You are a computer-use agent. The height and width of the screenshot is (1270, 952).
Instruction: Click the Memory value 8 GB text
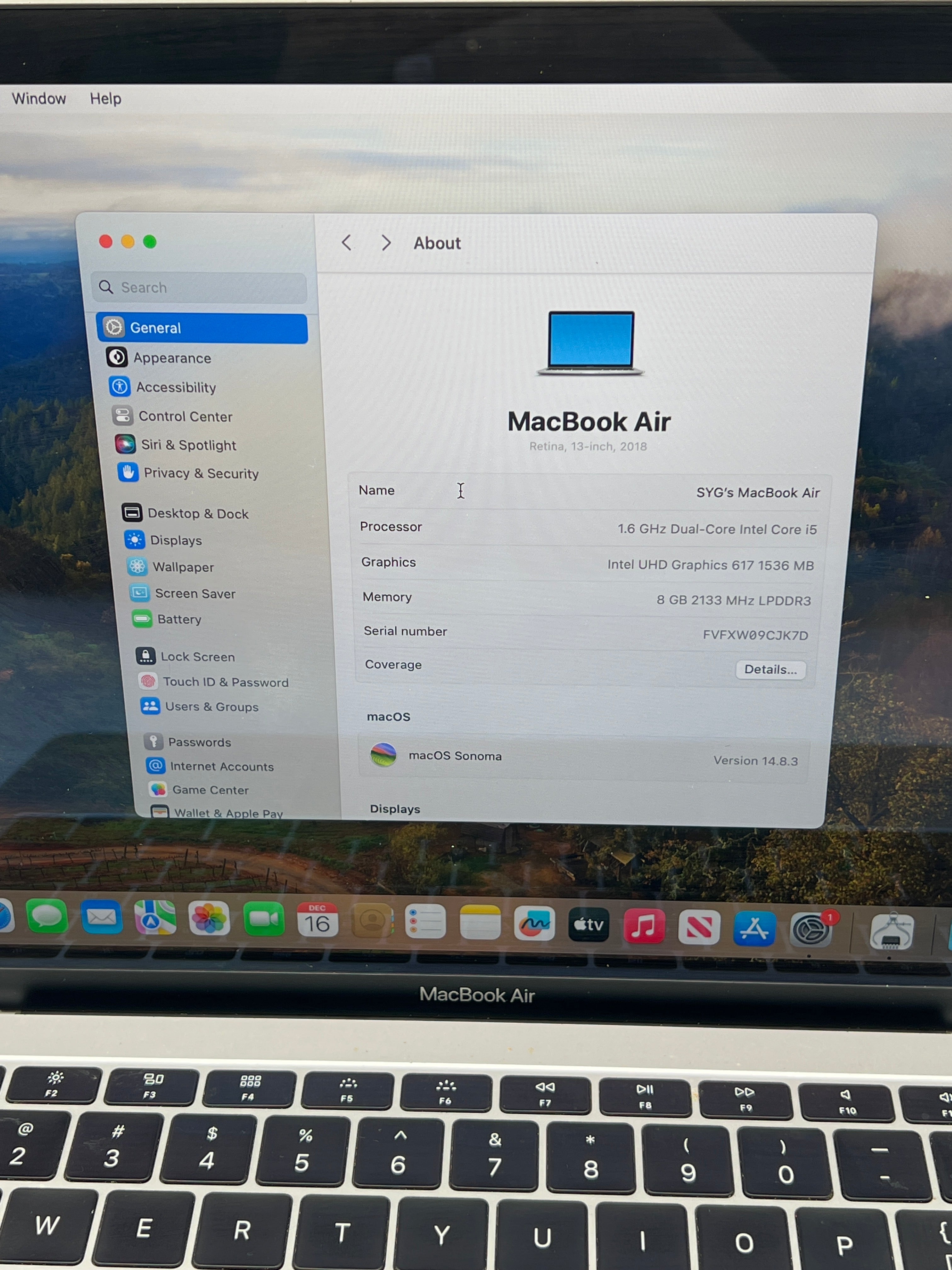(x=734, y=600)
